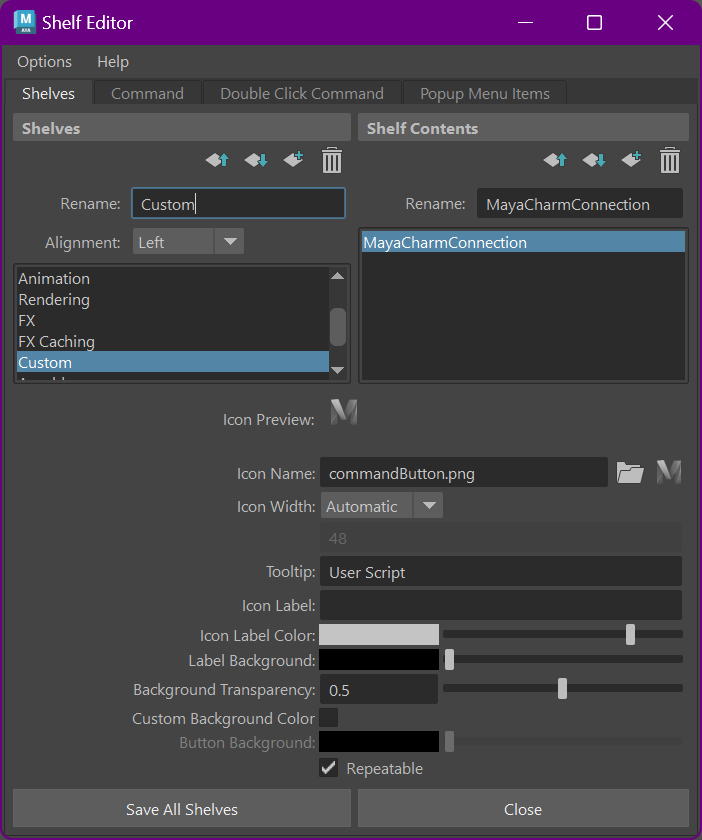Open the Alignment dropdown
This screenshot has height=840, width=702.
188,242
